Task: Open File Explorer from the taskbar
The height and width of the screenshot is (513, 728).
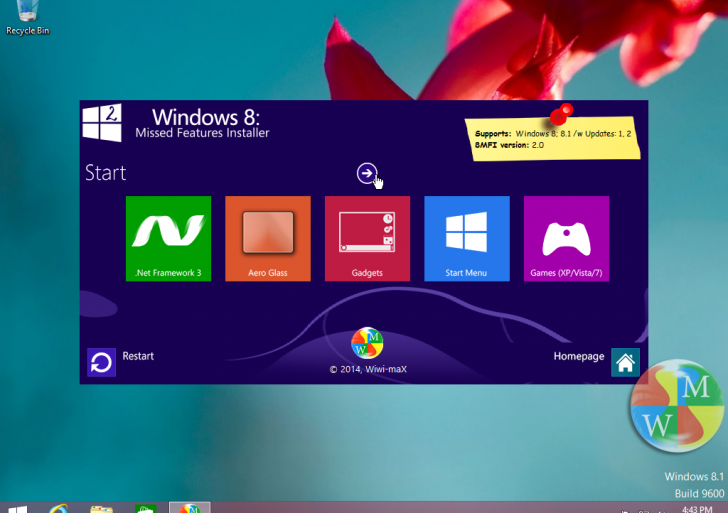Action: 101,508
